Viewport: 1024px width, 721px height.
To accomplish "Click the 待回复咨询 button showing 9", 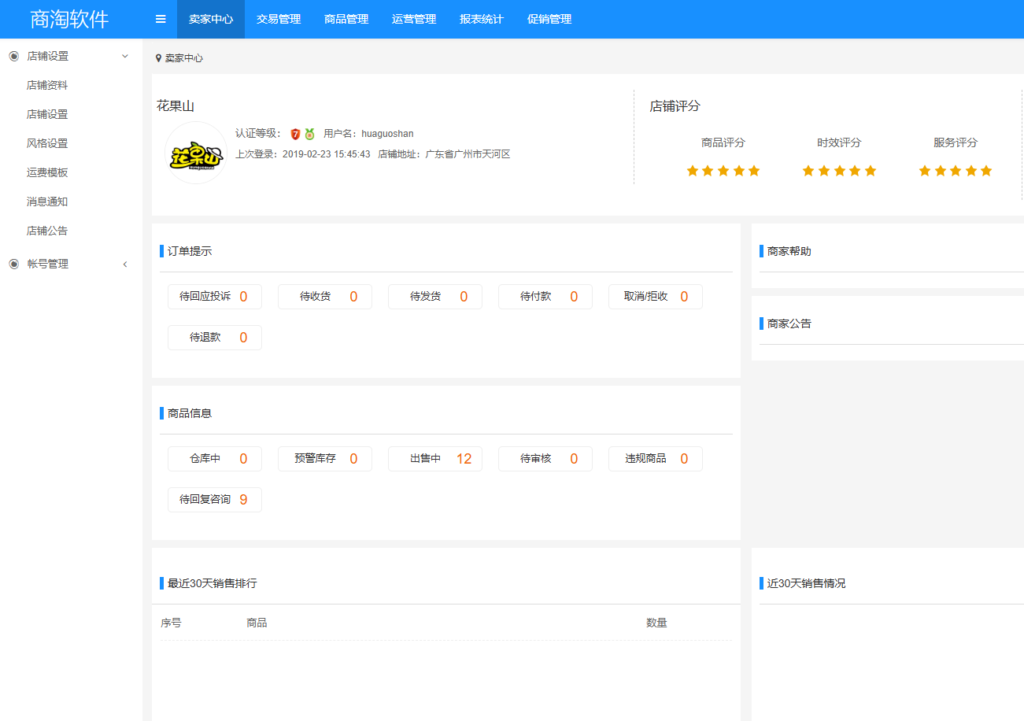I will [214, 499].
